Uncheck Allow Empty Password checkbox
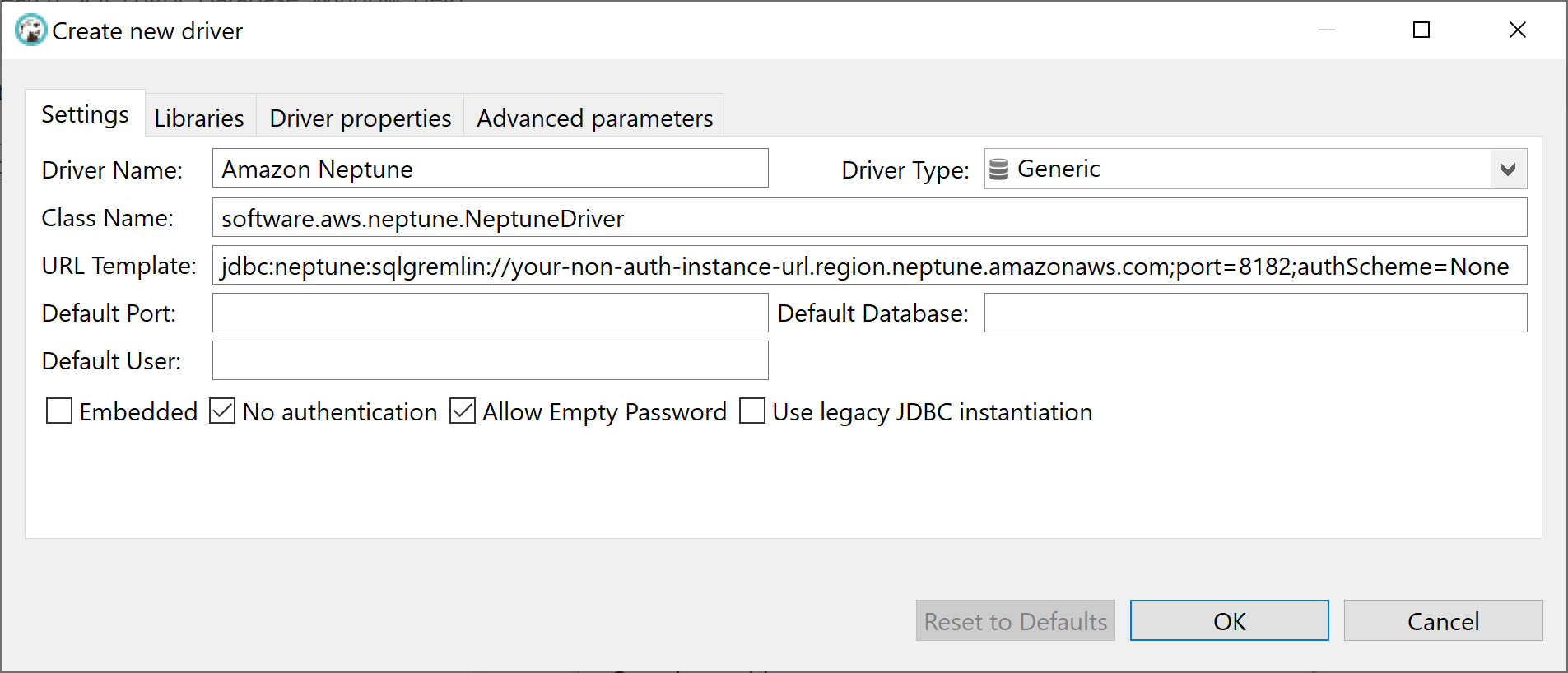 click(463, 411)
